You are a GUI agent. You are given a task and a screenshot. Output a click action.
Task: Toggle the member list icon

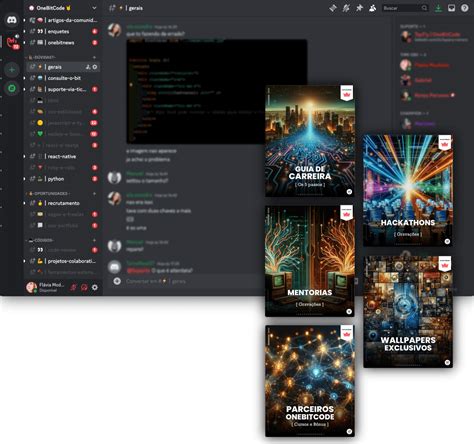tap(372, 8)
